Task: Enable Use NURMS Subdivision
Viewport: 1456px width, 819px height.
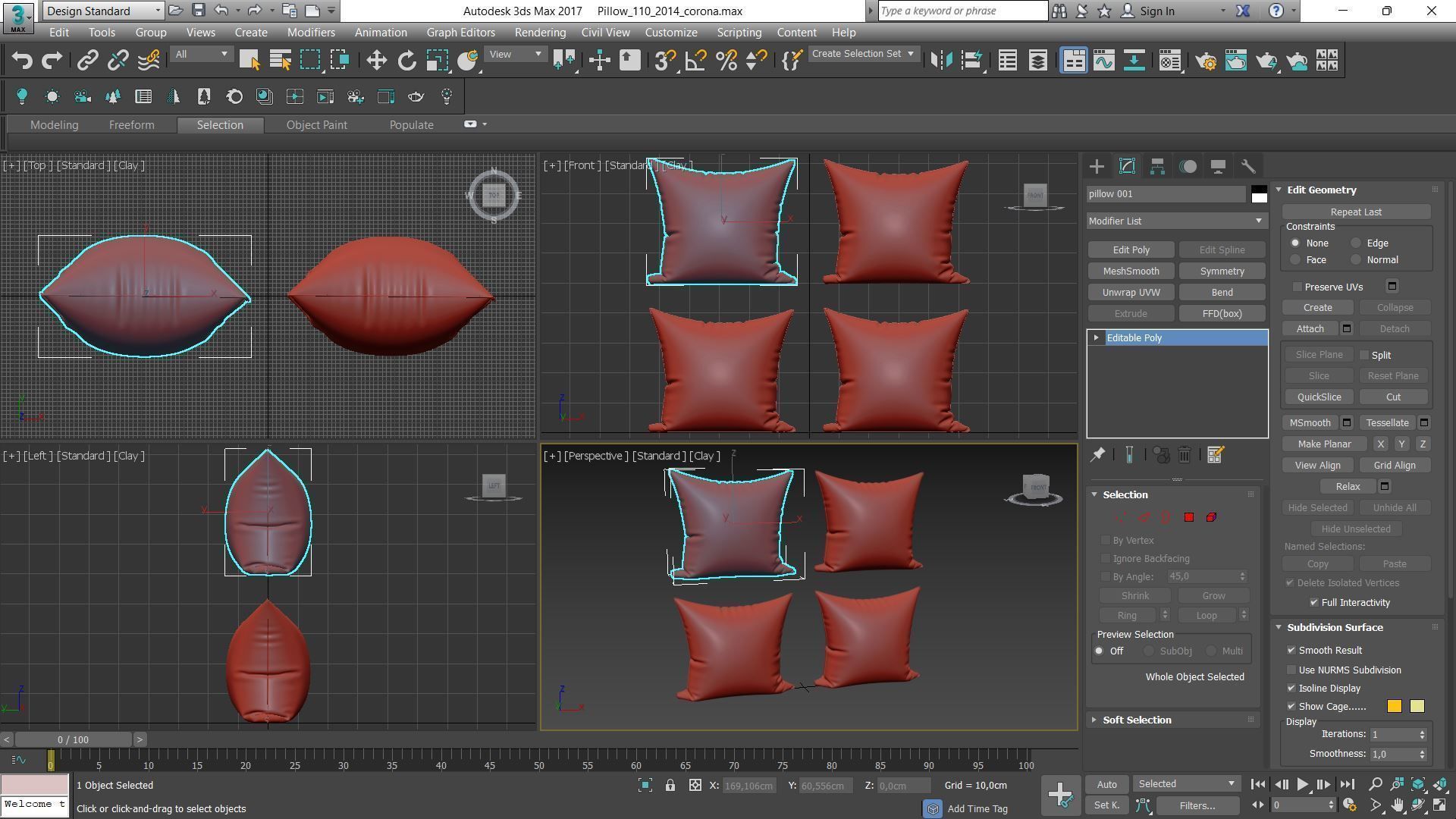Action: [x=1291, y=670]
